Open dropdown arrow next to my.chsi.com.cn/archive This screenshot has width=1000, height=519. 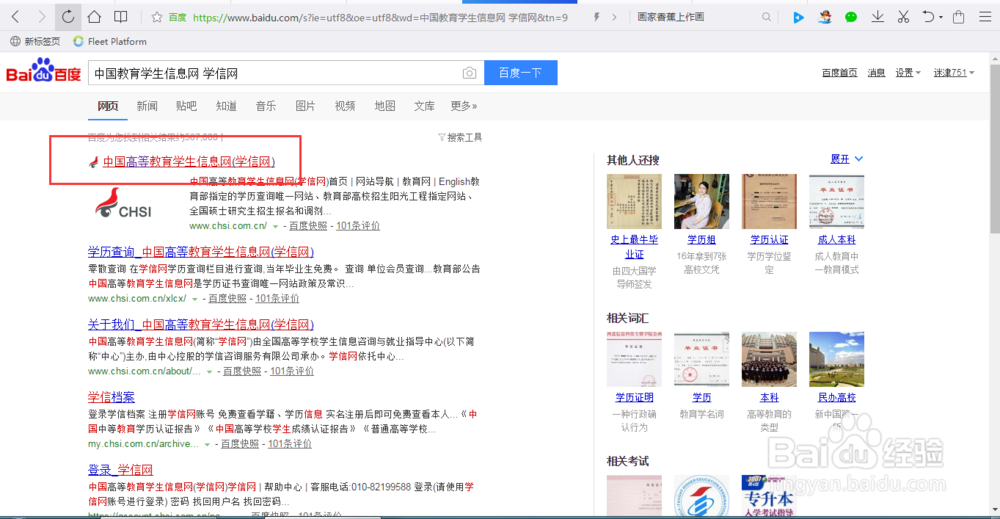207,444
